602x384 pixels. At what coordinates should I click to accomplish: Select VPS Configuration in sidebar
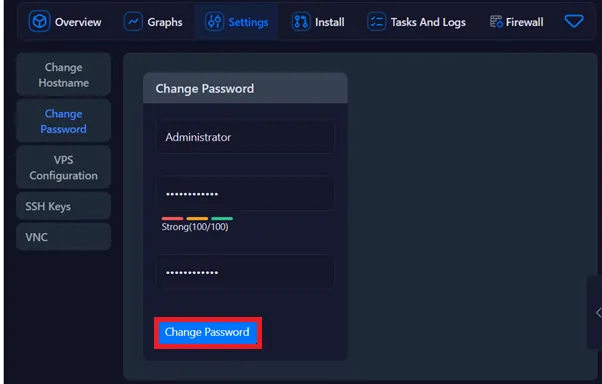tap(64, 167)
